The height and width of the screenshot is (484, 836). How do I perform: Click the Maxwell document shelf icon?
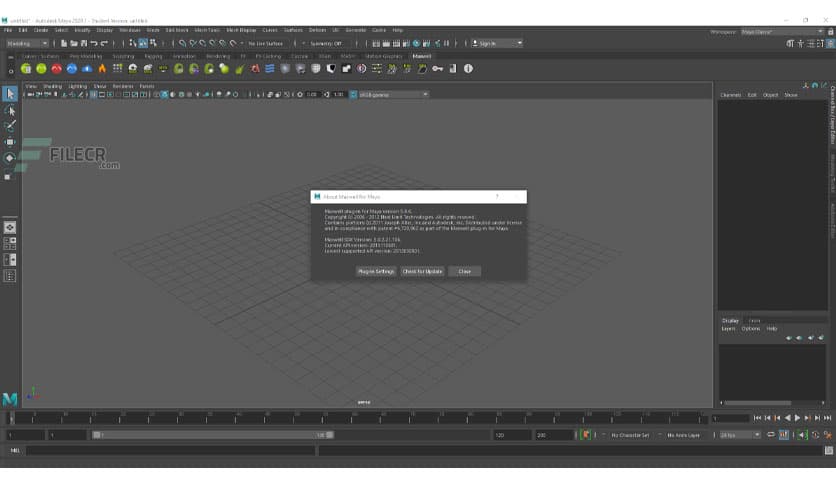click(453, 68)
